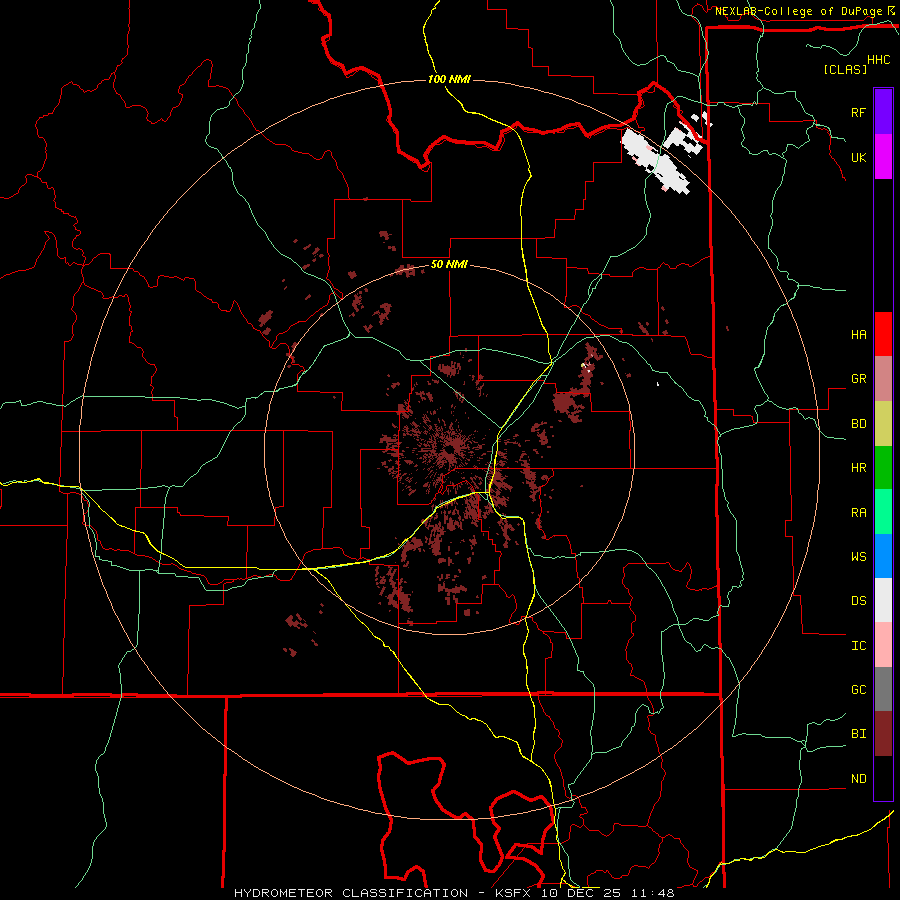Click the 10 DEC 25 date stamp

pyautogui.click(x=580, y=893)
